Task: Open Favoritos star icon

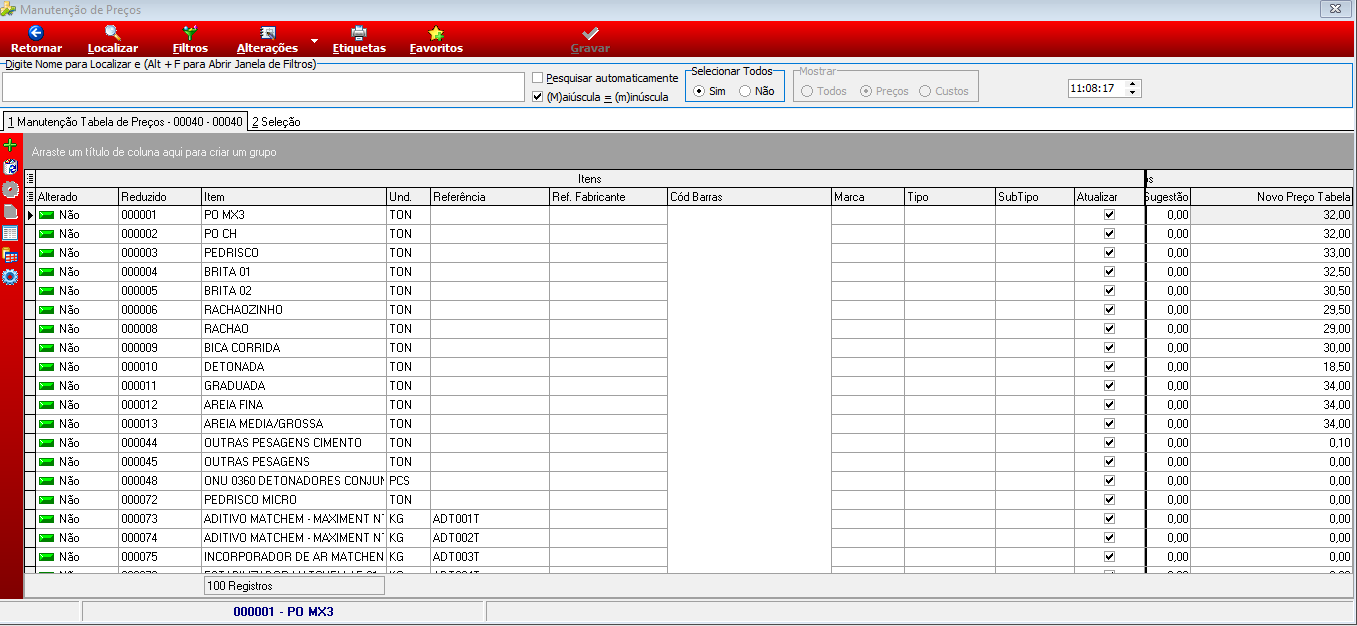Action: tap(436, 33)
